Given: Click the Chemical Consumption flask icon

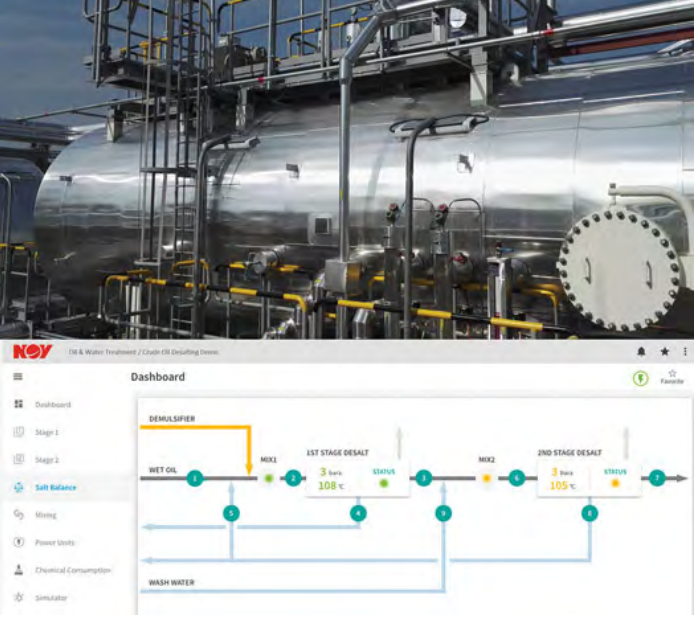Looking at the screenshot, I should tap(18, 570).
